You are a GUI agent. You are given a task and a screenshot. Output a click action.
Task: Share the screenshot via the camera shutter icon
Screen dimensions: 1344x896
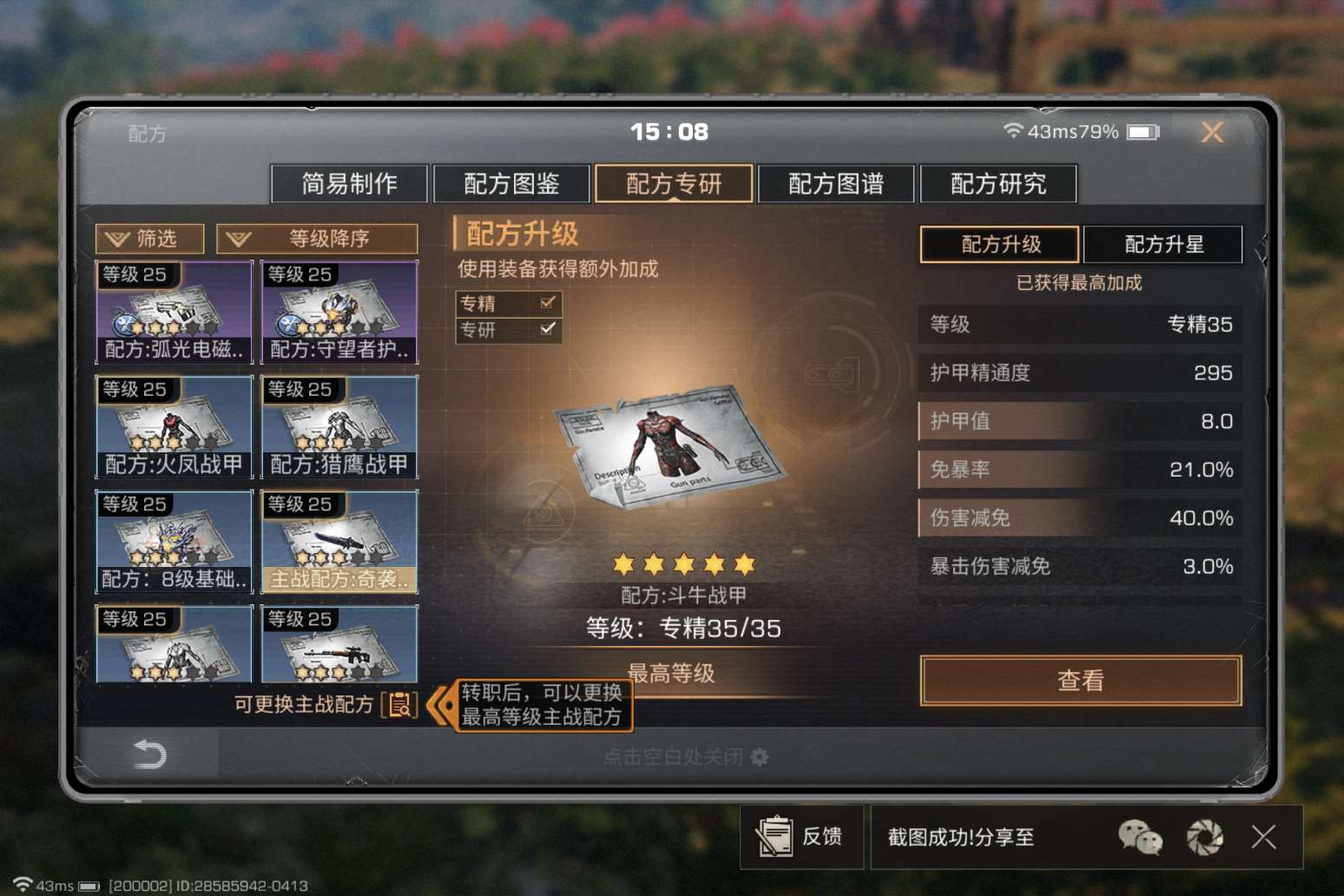pos(1205,838)
